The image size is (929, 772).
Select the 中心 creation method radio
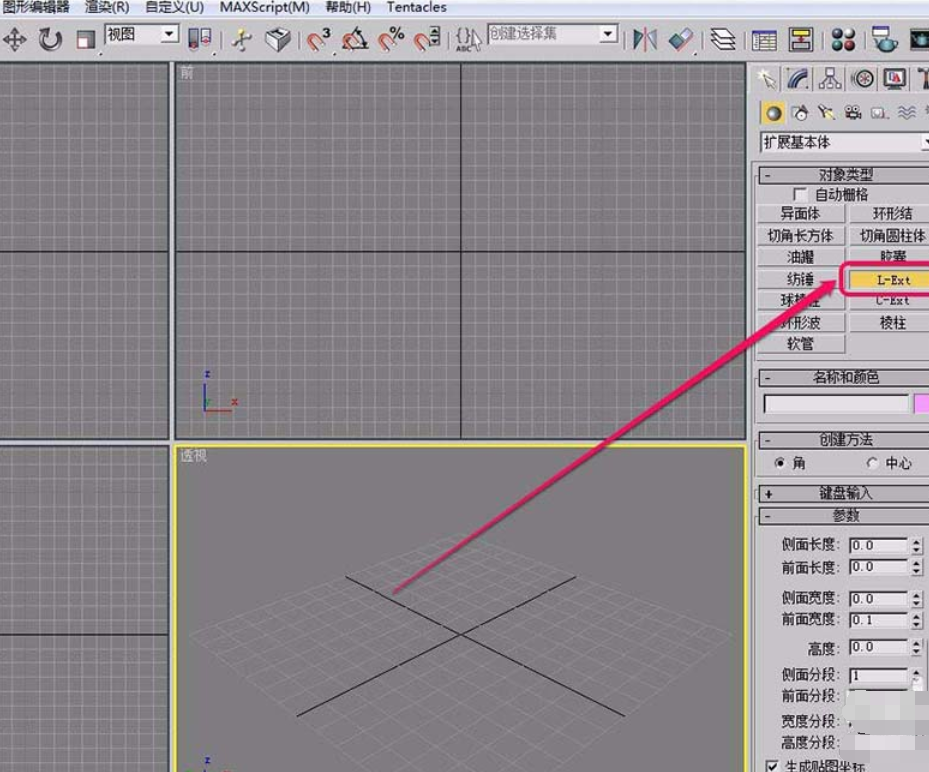point(872,463)
